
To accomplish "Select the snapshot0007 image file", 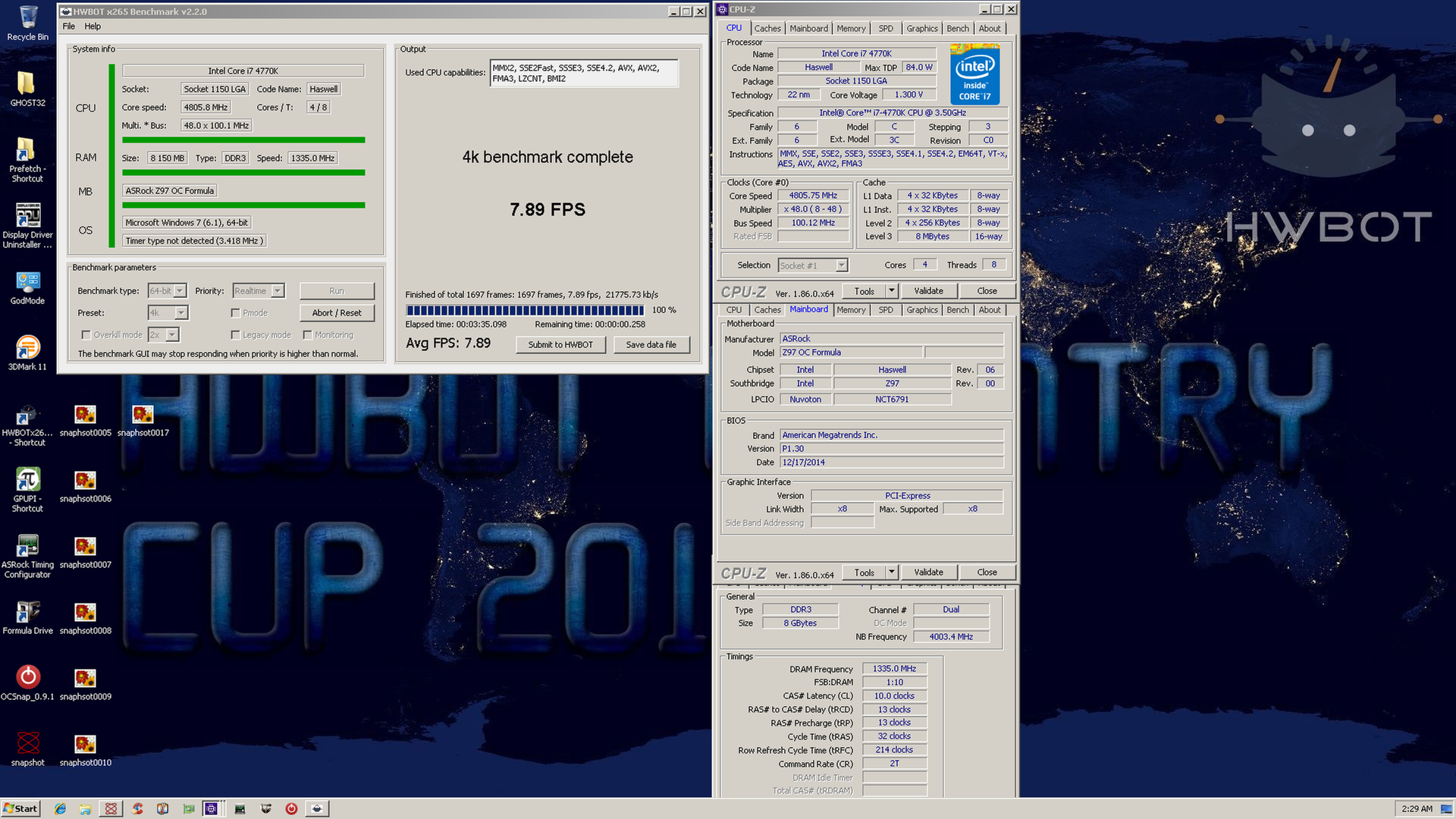I will coord(86,552).
